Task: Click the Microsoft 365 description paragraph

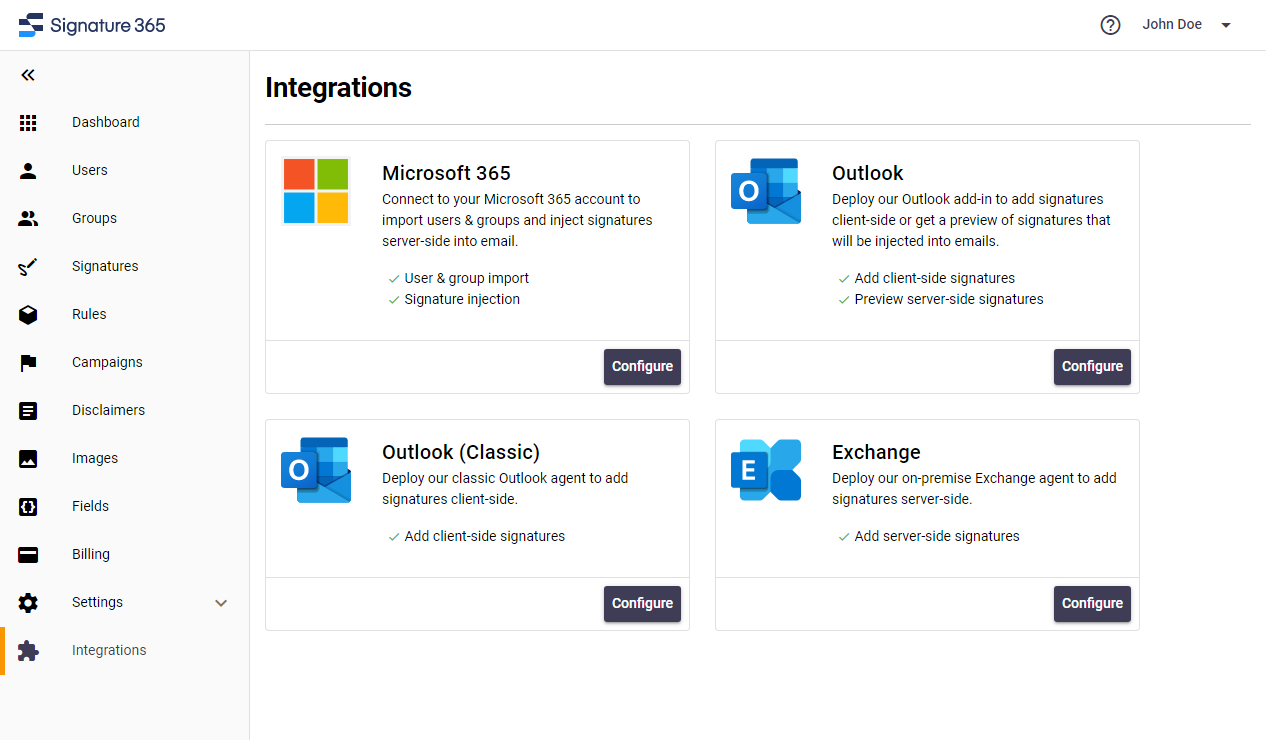Action: [517, 220]
